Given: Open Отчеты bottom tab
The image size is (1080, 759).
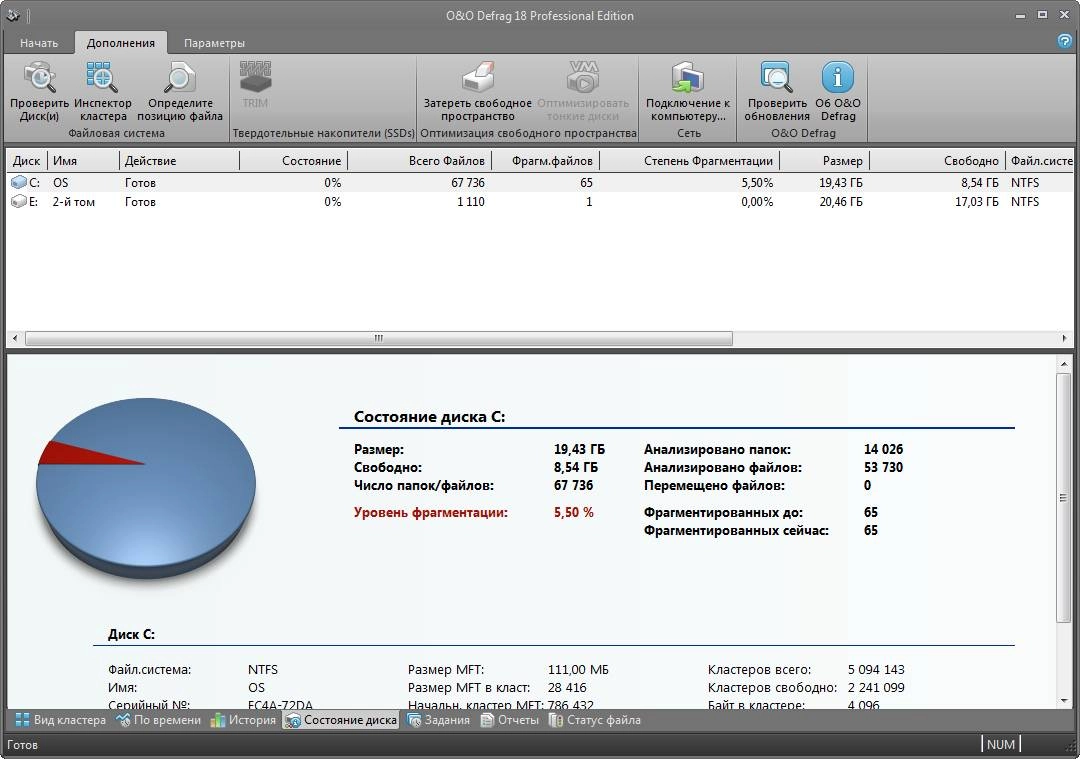Looking at the screenshot, I should pyautogui.click(x=510, y=720).
